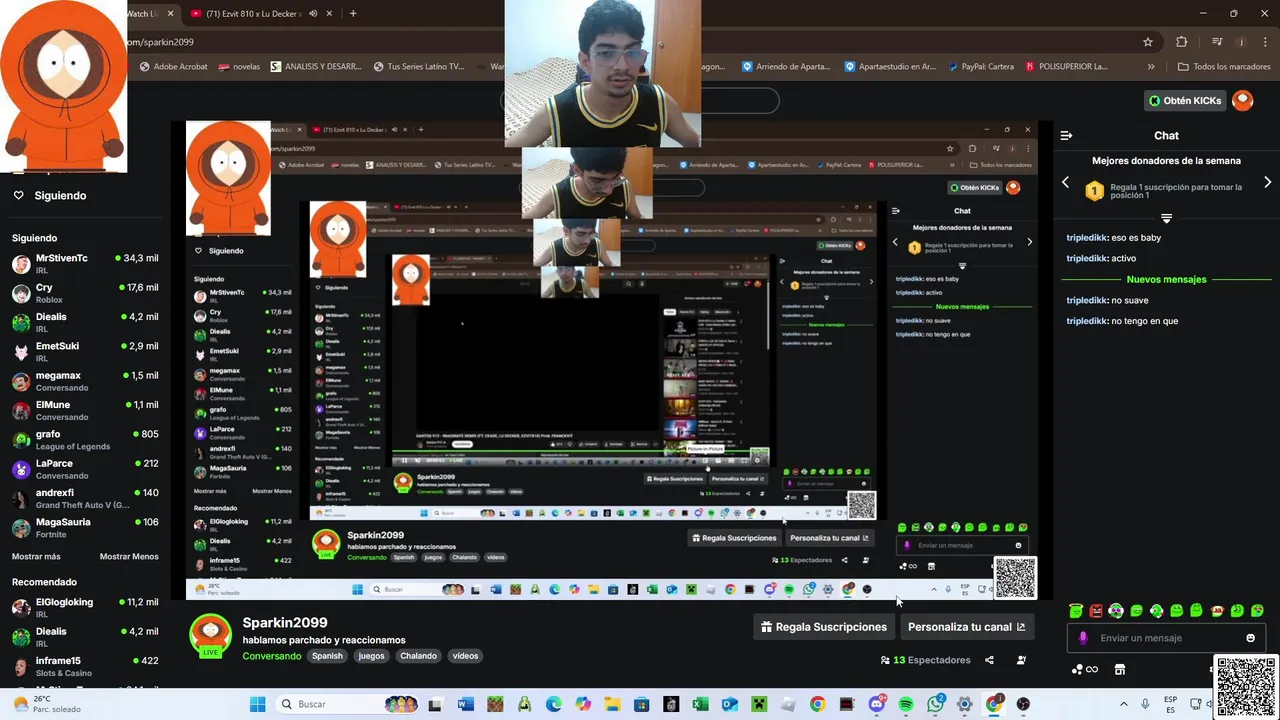Click Mostrar más in the following list

[36, 556]
